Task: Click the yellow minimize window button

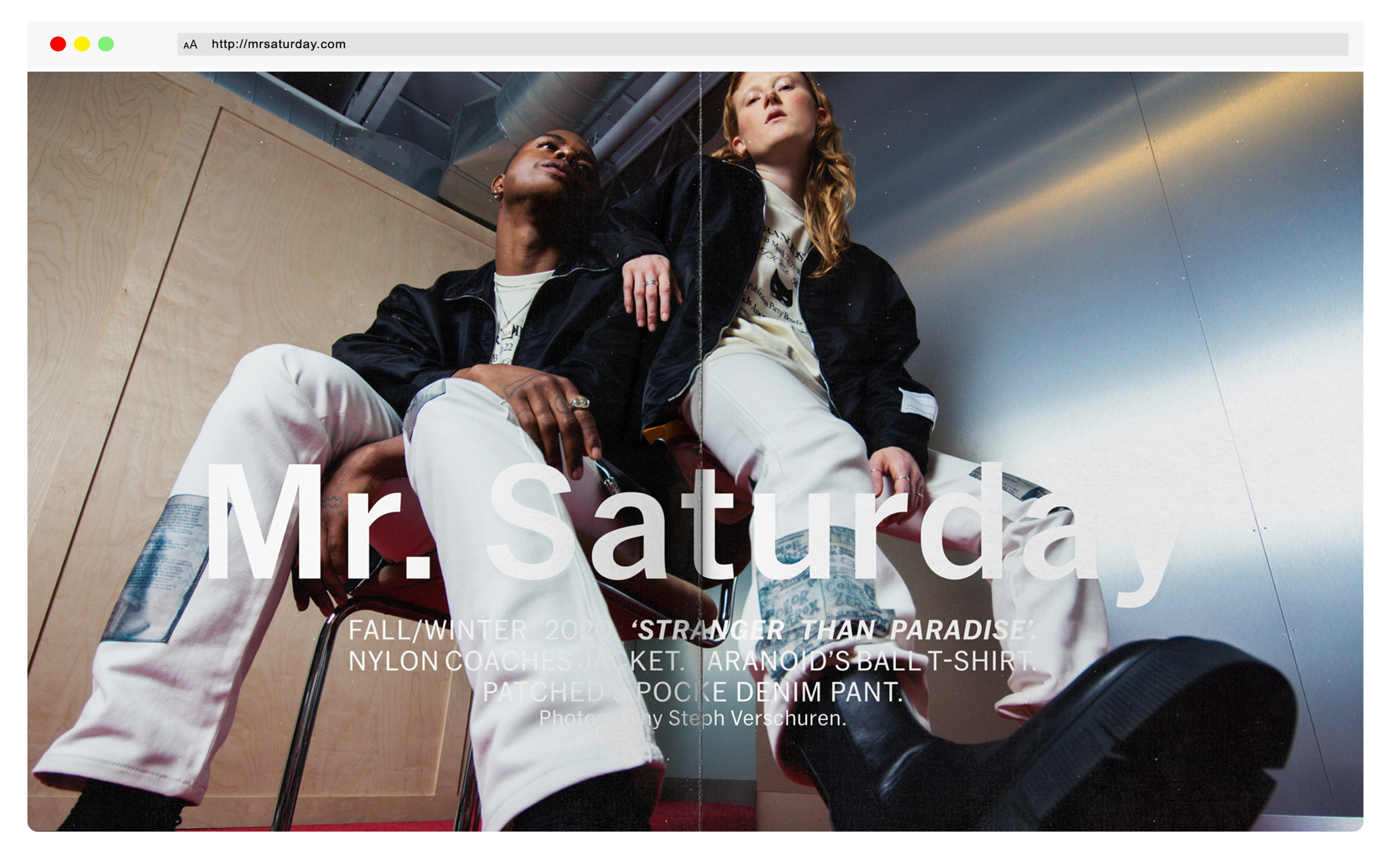Action: [82, 44]
